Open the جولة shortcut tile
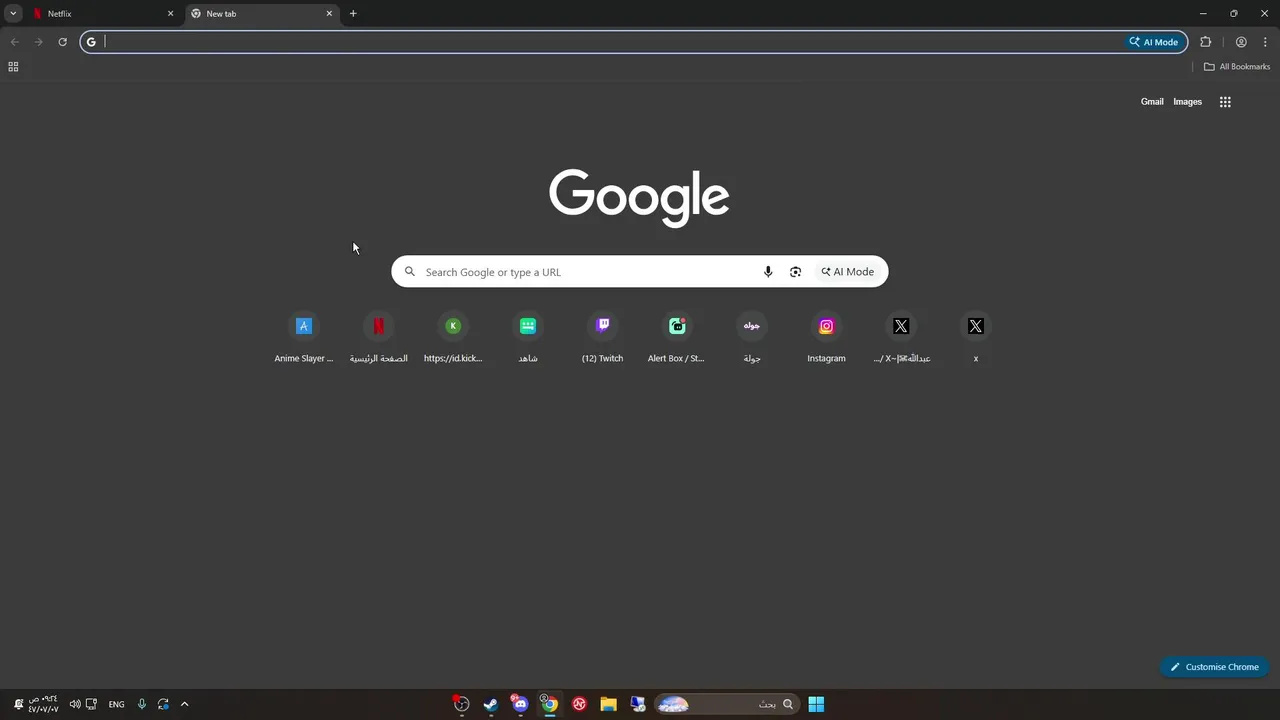 point(752,338)
